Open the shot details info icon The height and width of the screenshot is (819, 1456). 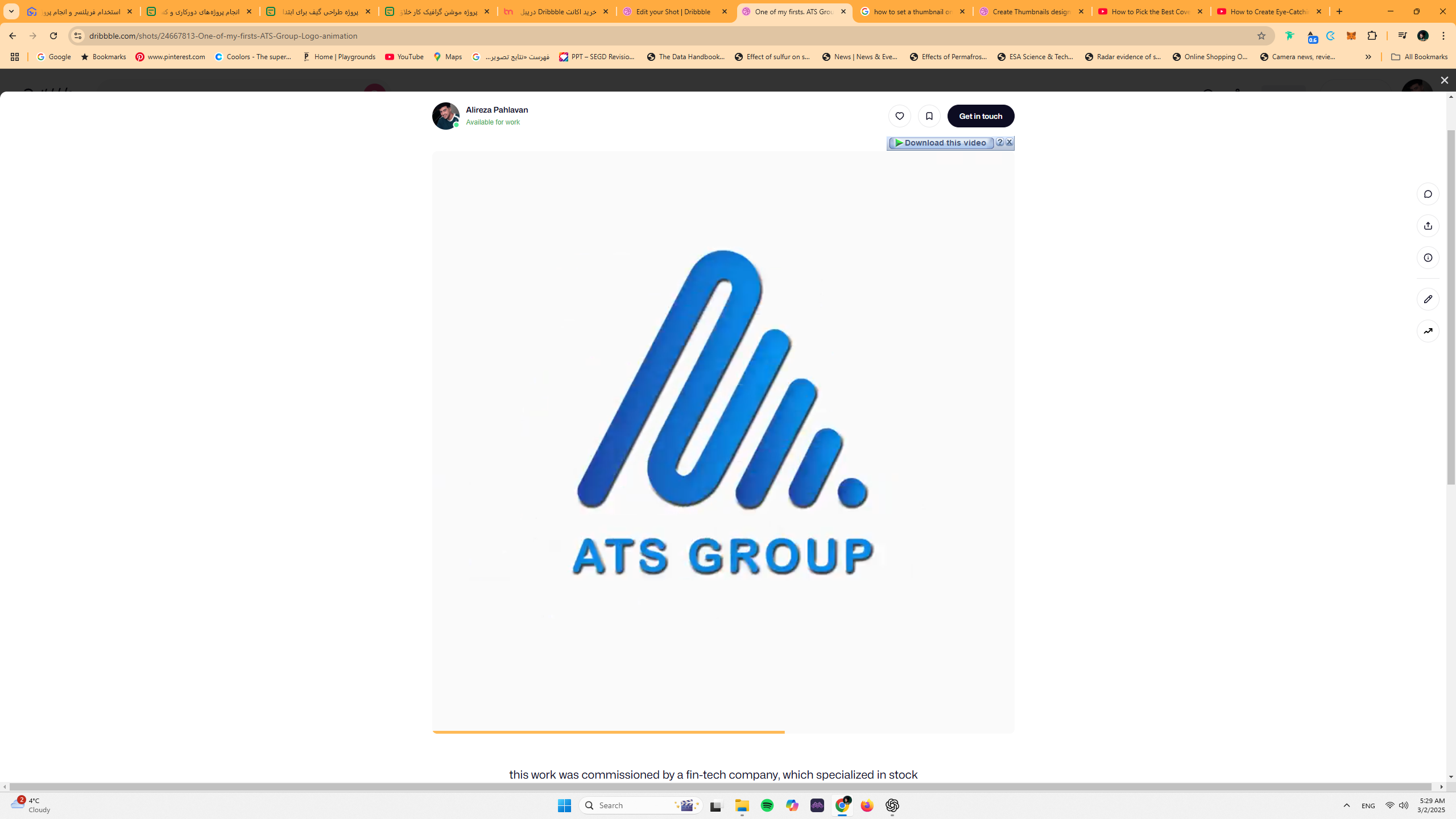point(1428,257)
